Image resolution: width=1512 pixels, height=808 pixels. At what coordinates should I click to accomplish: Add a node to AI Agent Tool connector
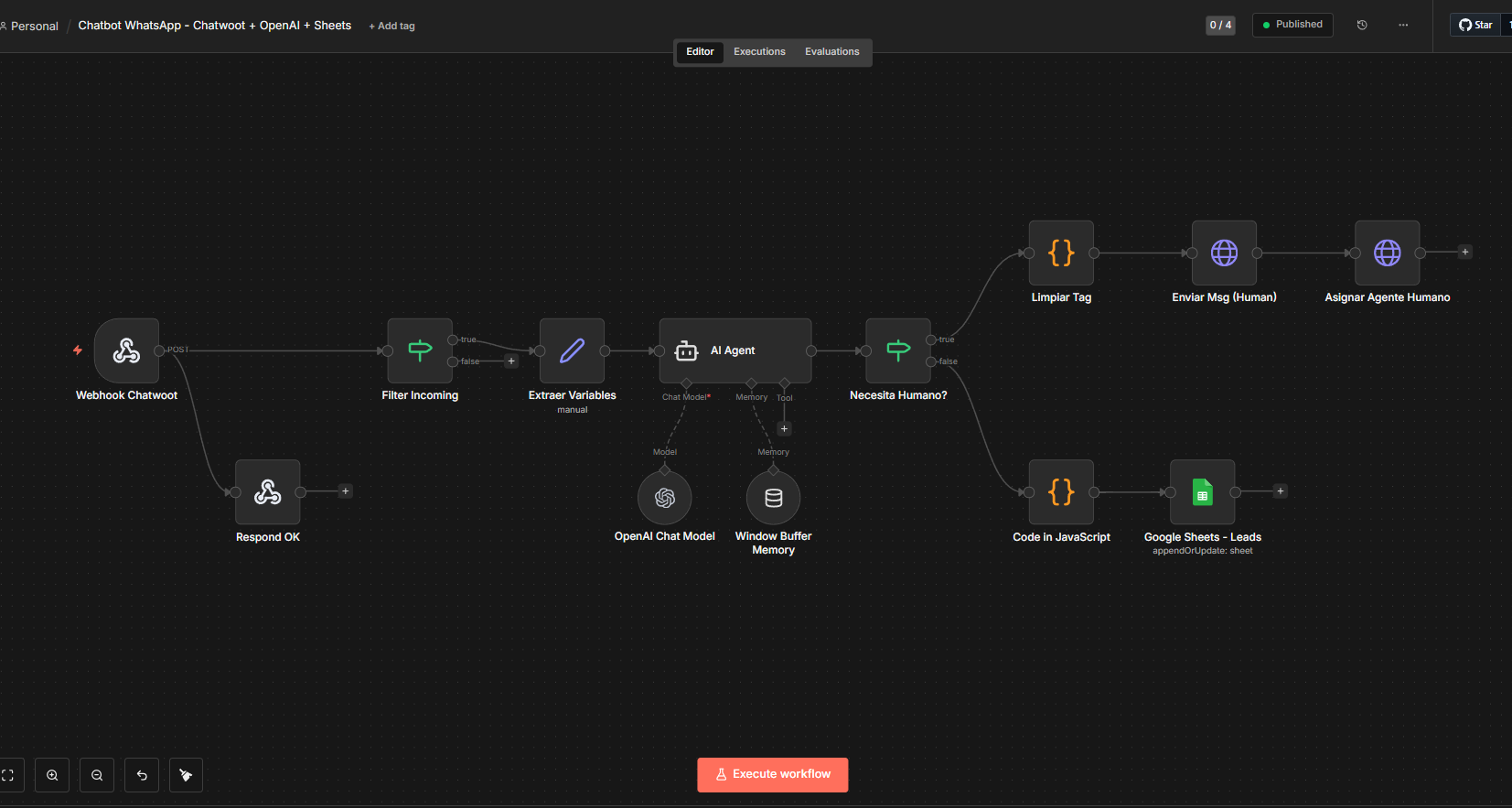[x=784, y=429]
